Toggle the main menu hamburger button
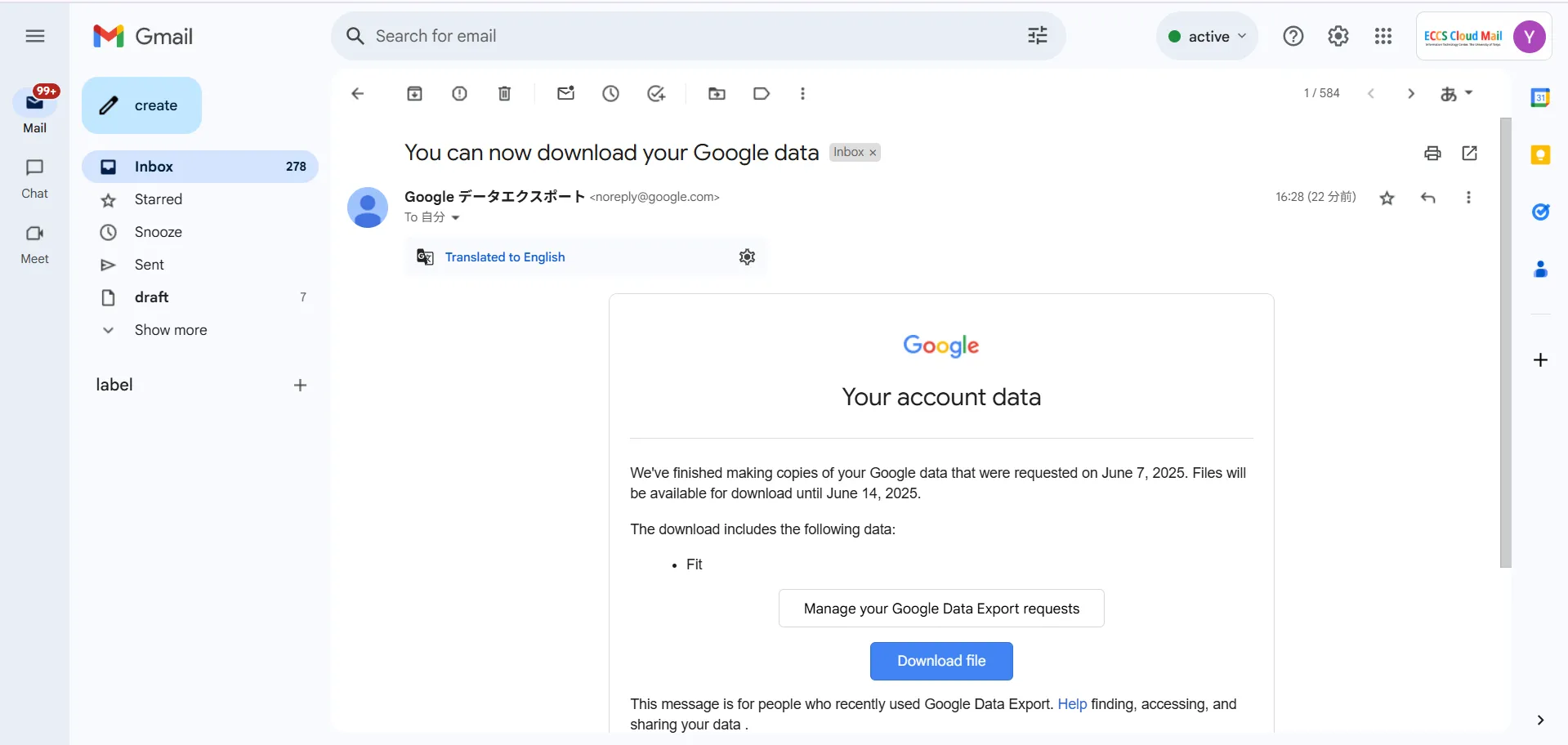 (35, 36)
